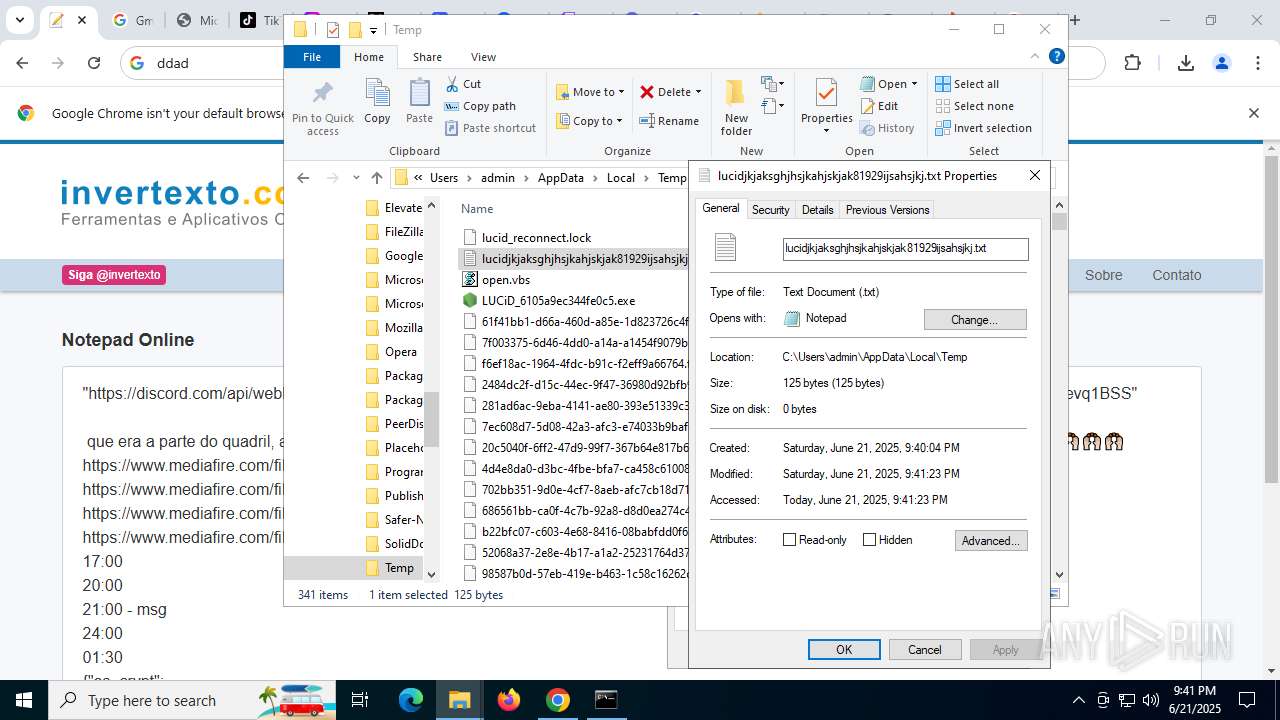Click the Edit command in the Open group
Screen dimensions: 1280x720
pos(879,106)
